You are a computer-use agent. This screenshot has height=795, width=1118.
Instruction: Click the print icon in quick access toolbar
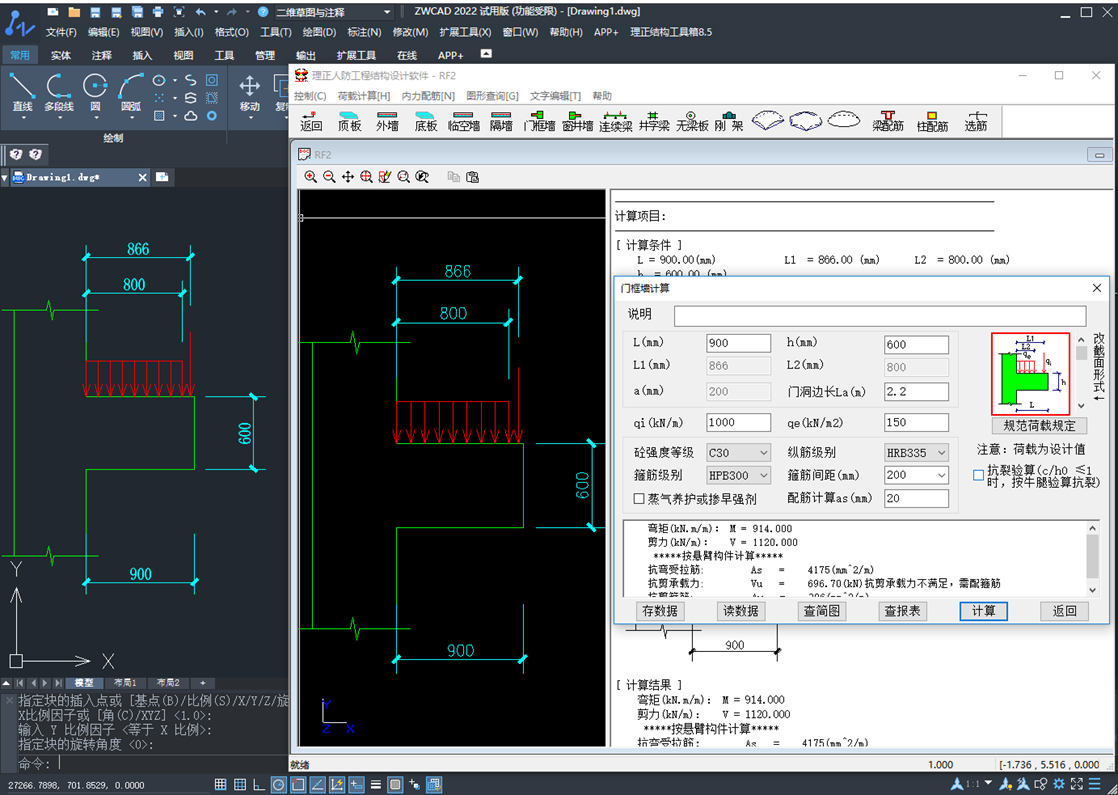click(x=158, y=12)
